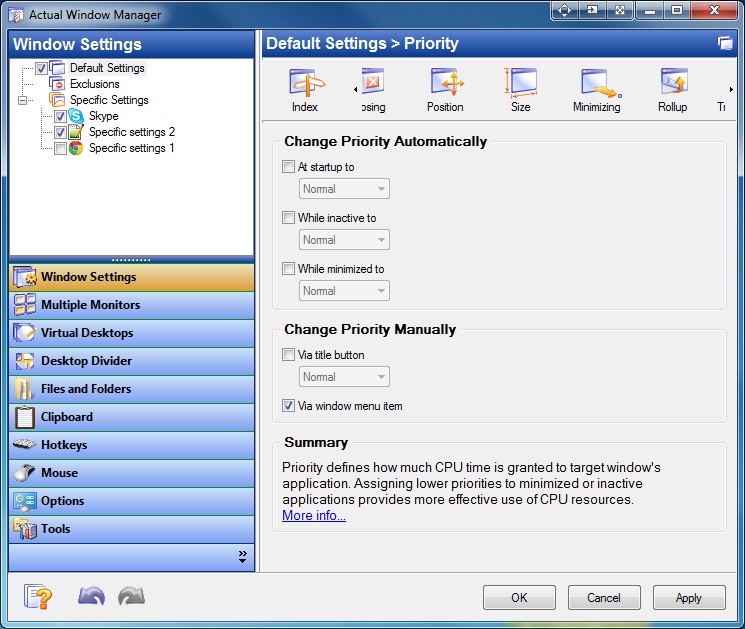Enable the While inactive to checkbox

[x=288, y=218]
